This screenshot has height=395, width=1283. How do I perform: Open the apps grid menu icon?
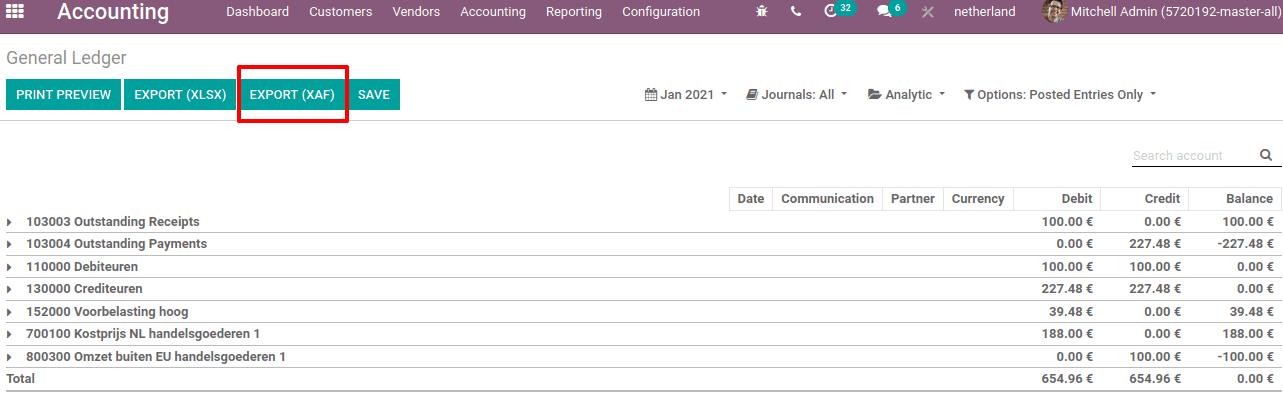16,12
